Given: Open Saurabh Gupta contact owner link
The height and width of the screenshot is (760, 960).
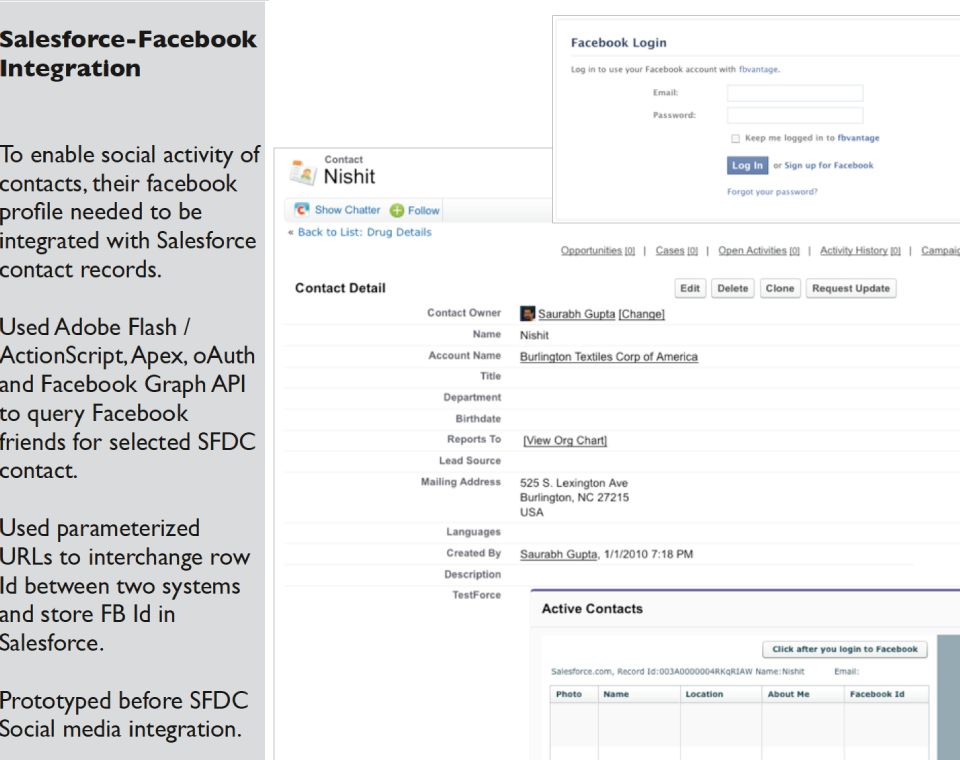Looking at the screenshot, I should point(577,314).
